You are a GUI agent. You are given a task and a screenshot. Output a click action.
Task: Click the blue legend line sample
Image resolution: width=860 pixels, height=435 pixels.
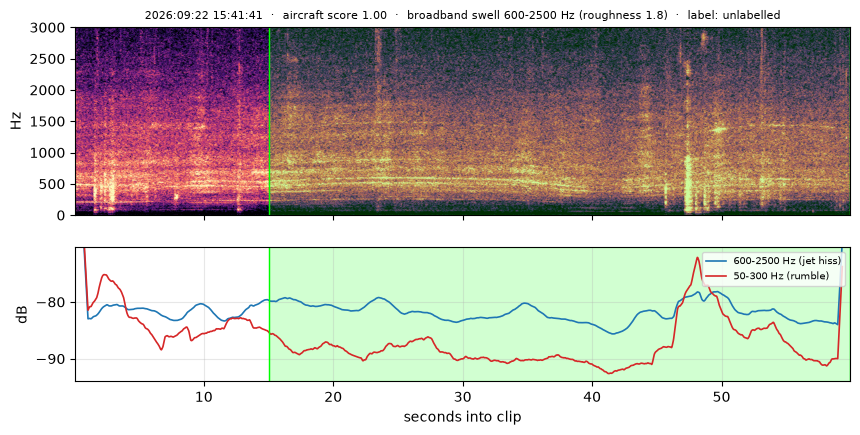tap(716, 261)
